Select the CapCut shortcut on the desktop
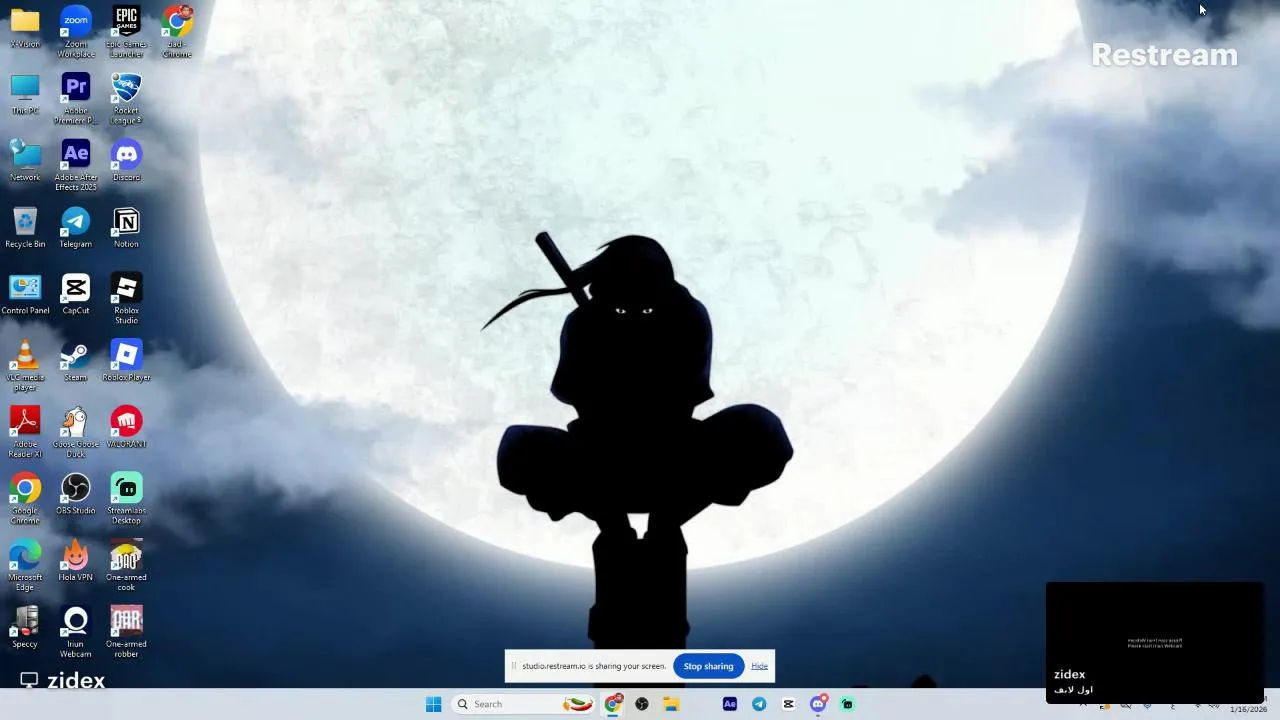Screen dimensions: 1280x720 [76, 294]
